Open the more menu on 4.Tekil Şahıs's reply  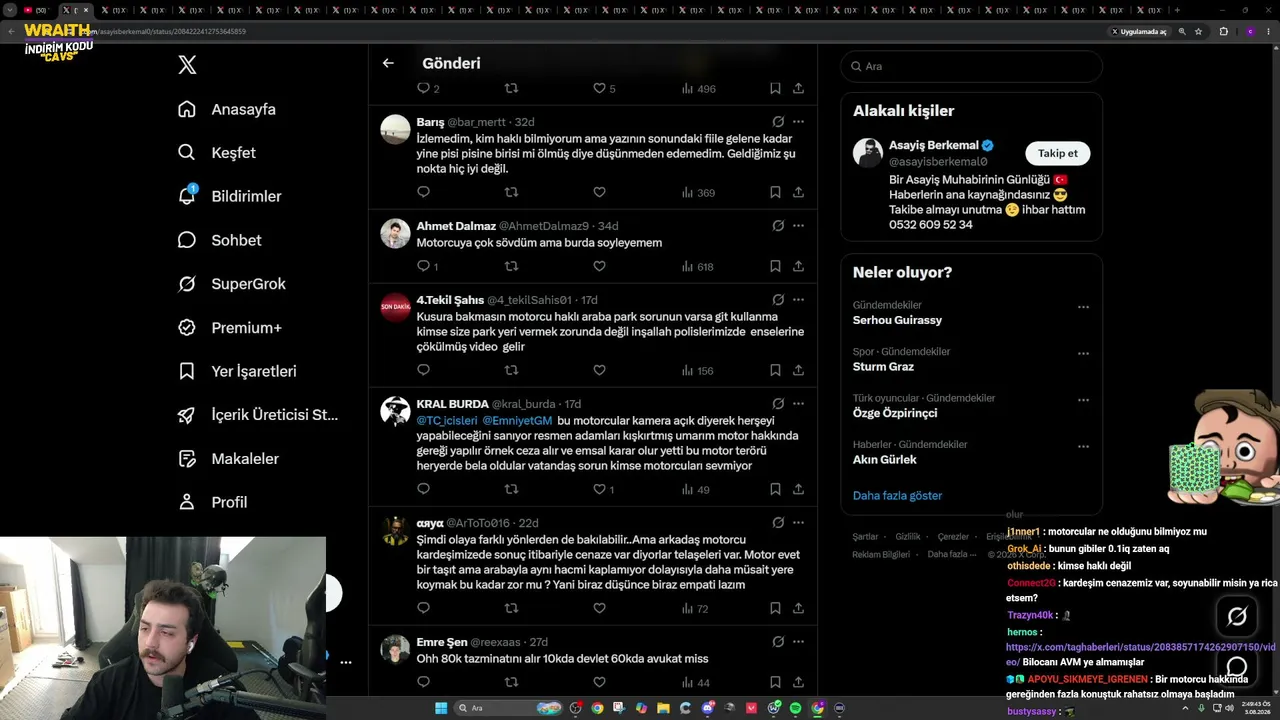(798, 300)
